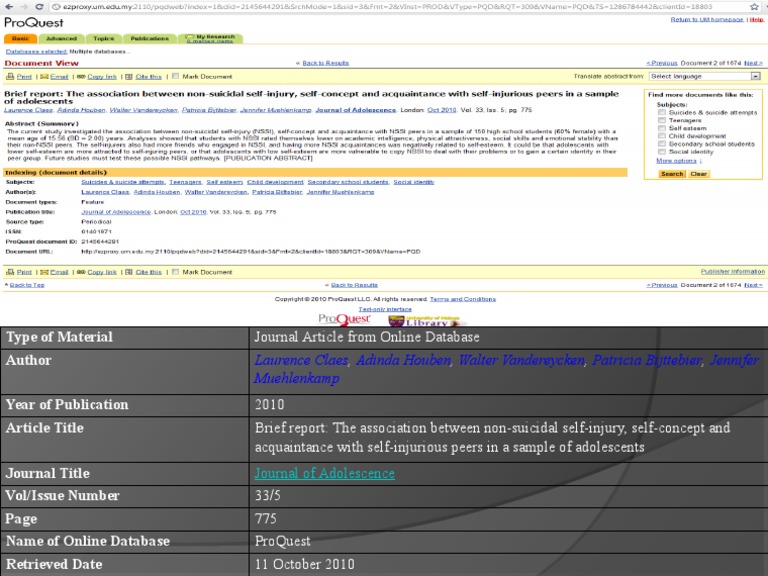
Task: Go to the Previous document at the top
Action: point(662,63)
